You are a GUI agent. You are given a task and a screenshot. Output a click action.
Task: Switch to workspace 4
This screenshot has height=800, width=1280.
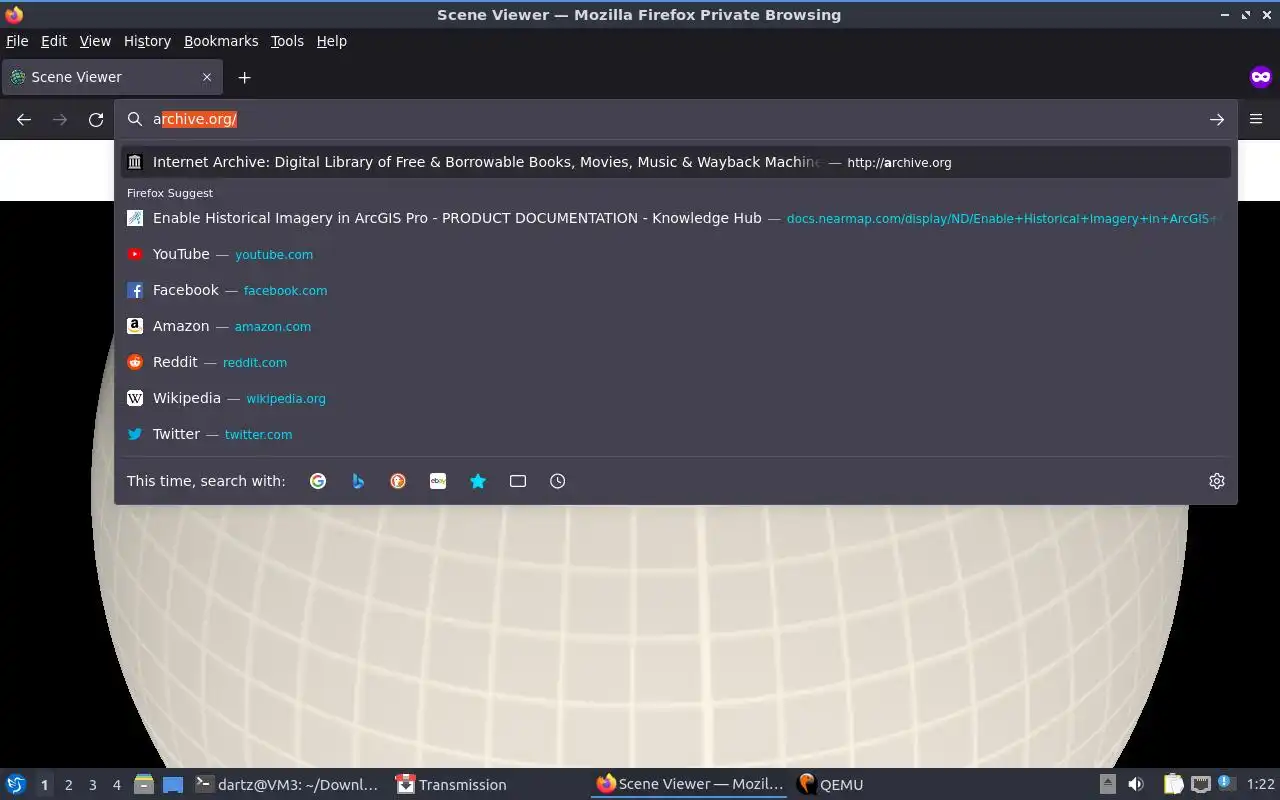(116, 785)
